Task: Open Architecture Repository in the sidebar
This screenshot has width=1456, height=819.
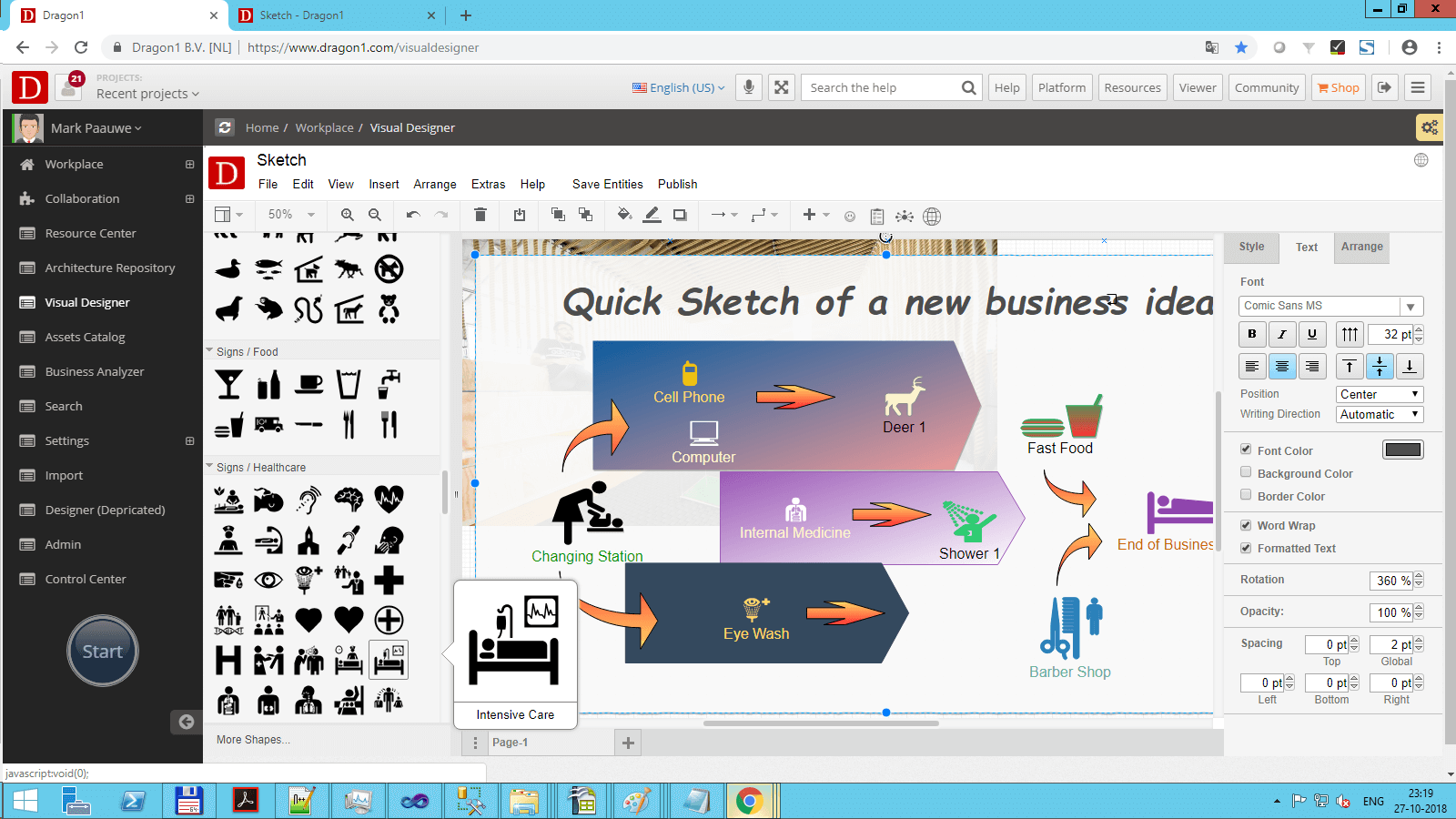Action: (110, 268)
